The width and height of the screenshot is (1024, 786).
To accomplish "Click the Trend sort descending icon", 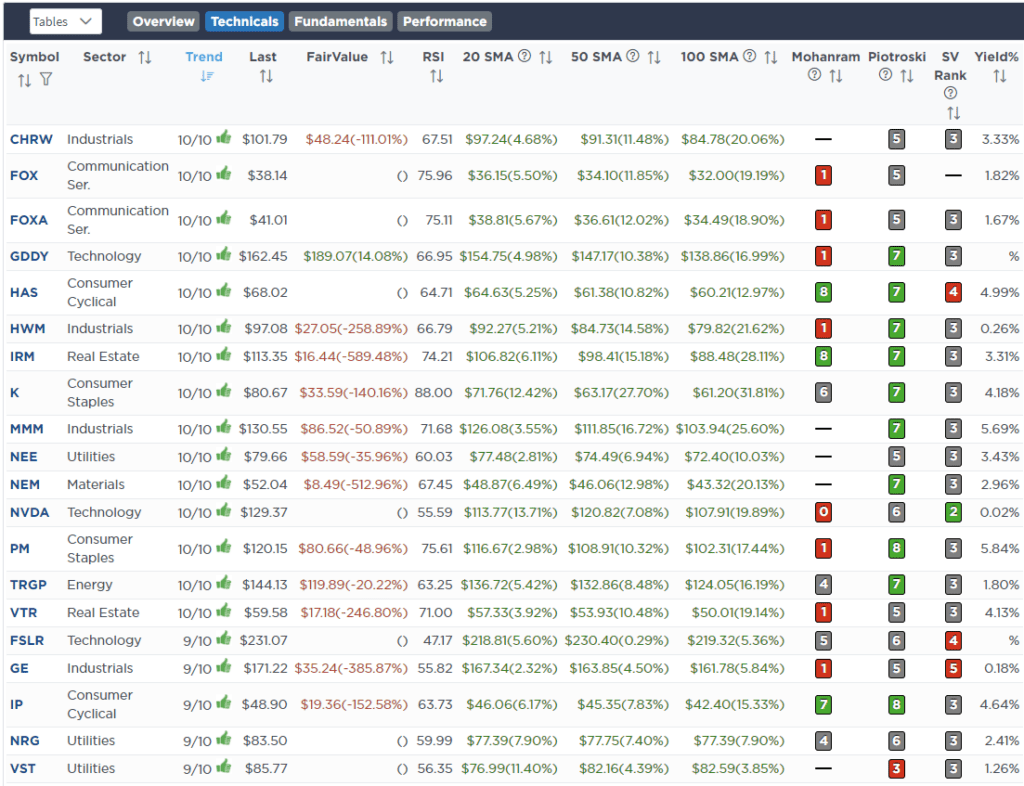I will 207,76.
